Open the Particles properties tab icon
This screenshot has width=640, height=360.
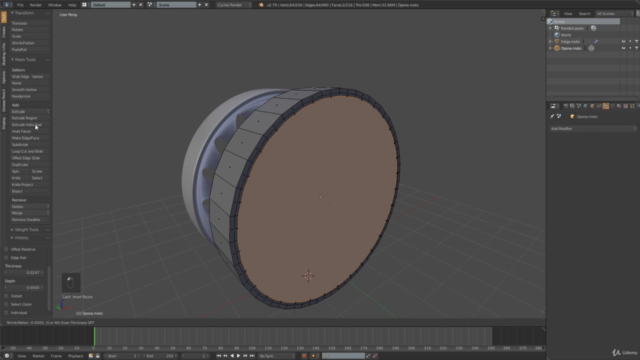click(x=632, y=106)
